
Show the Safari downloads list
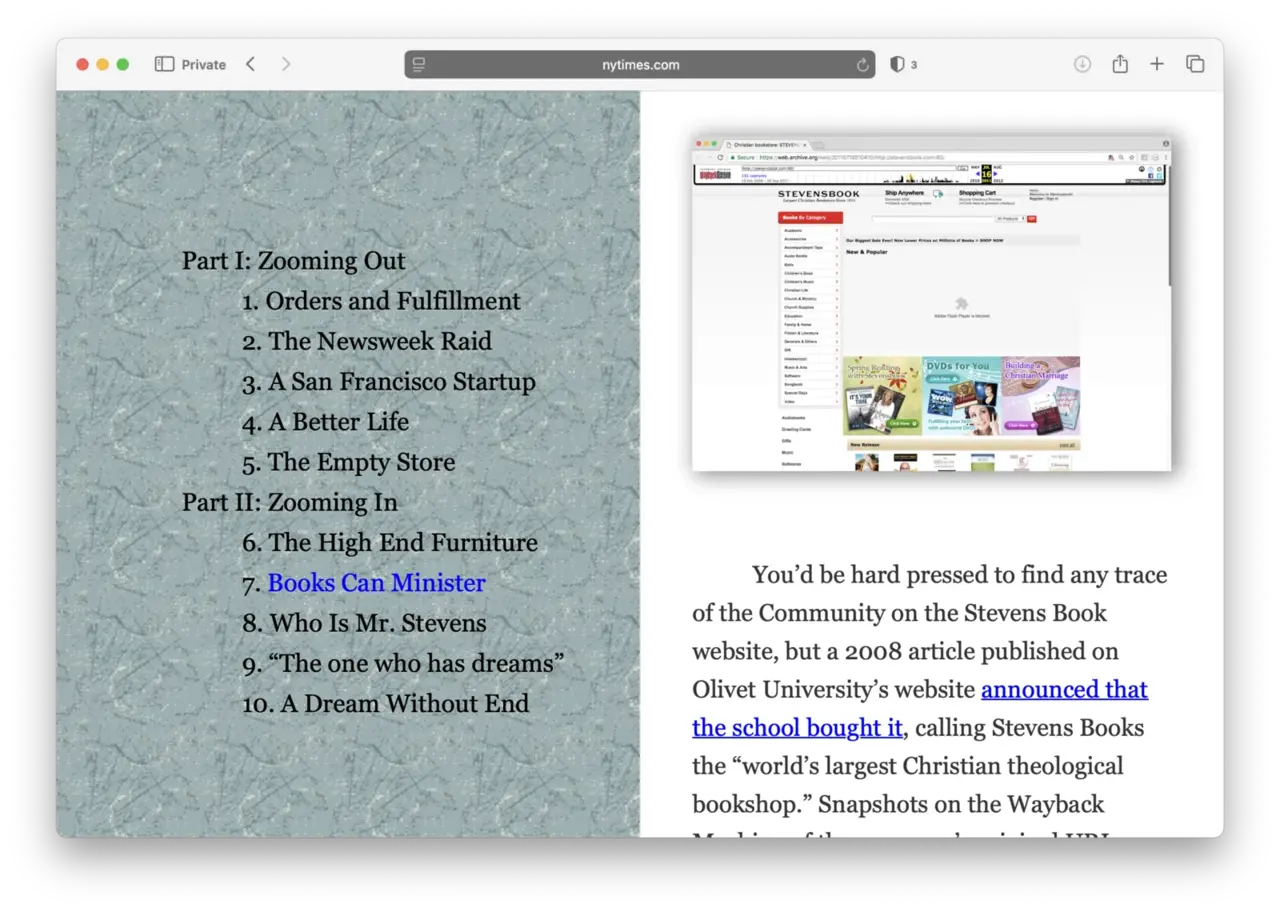1082,64
